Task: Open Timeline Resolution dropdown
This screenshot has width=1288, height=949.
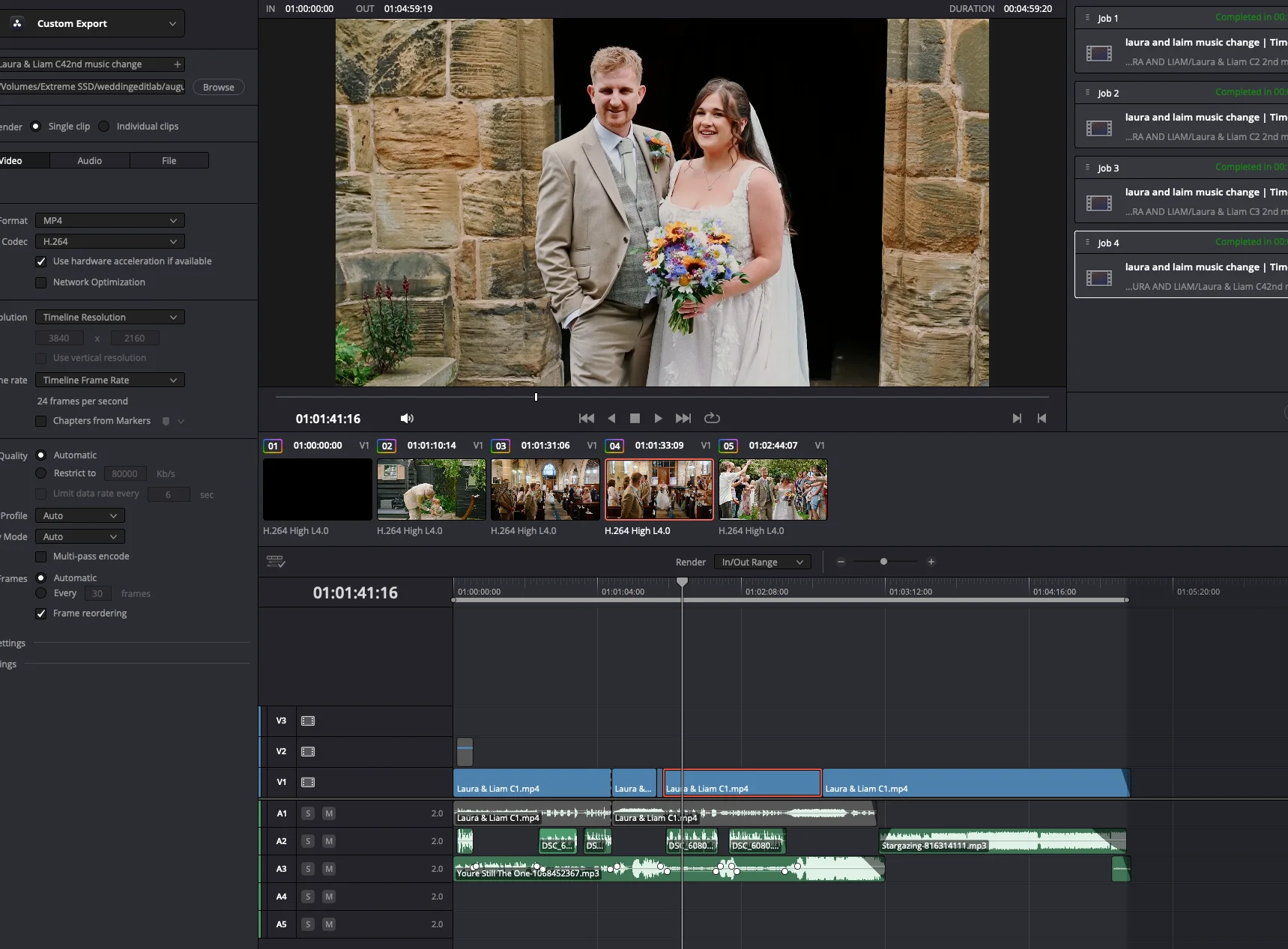Action: pyautogui.click(x=109, y=317)
